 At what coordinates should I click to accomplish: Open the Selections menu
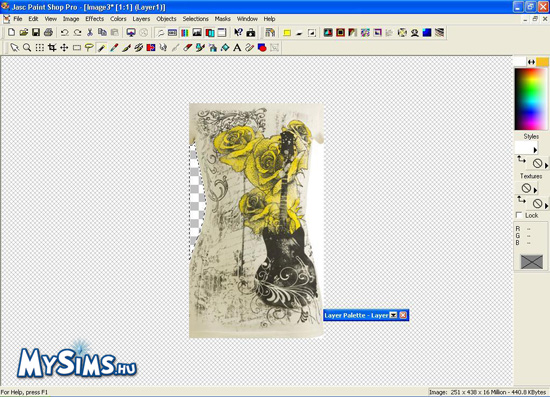[x=195, y=19]
